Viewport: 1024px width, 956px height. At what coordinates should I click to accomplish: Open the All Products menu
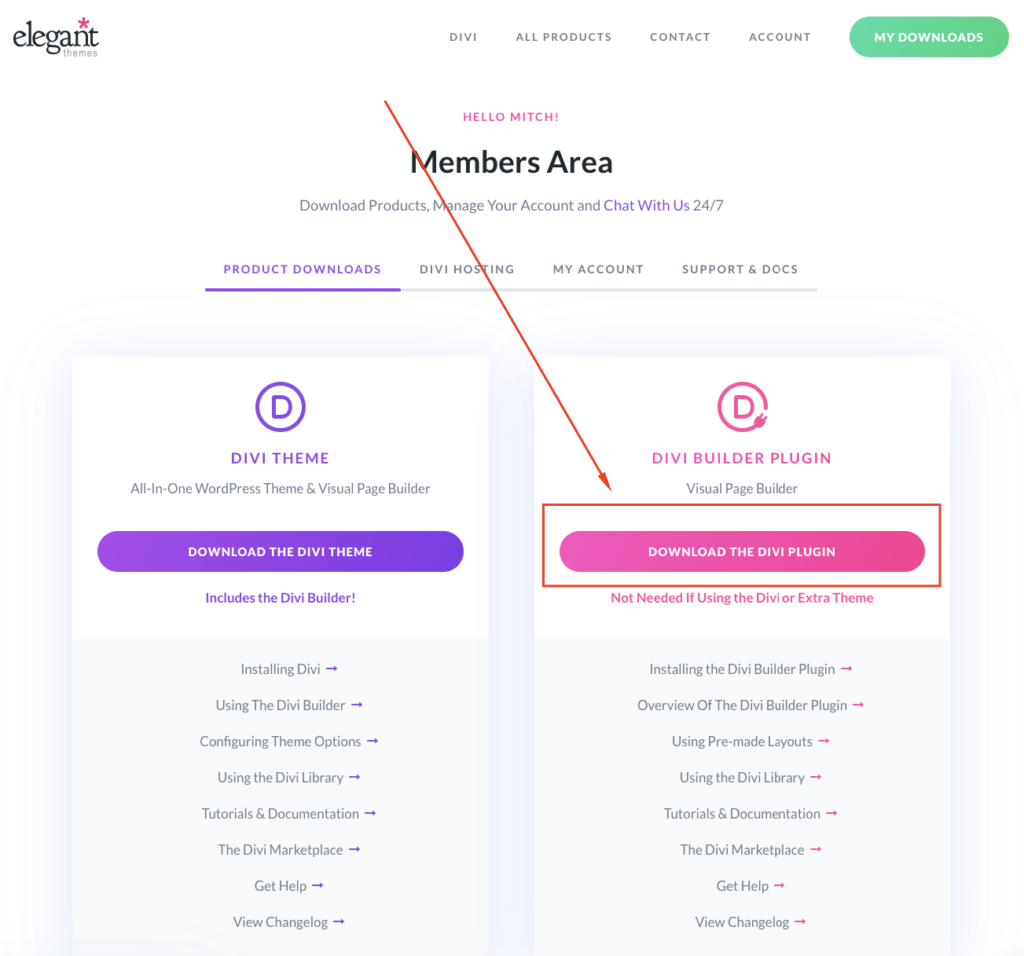(x=563, y=37)
